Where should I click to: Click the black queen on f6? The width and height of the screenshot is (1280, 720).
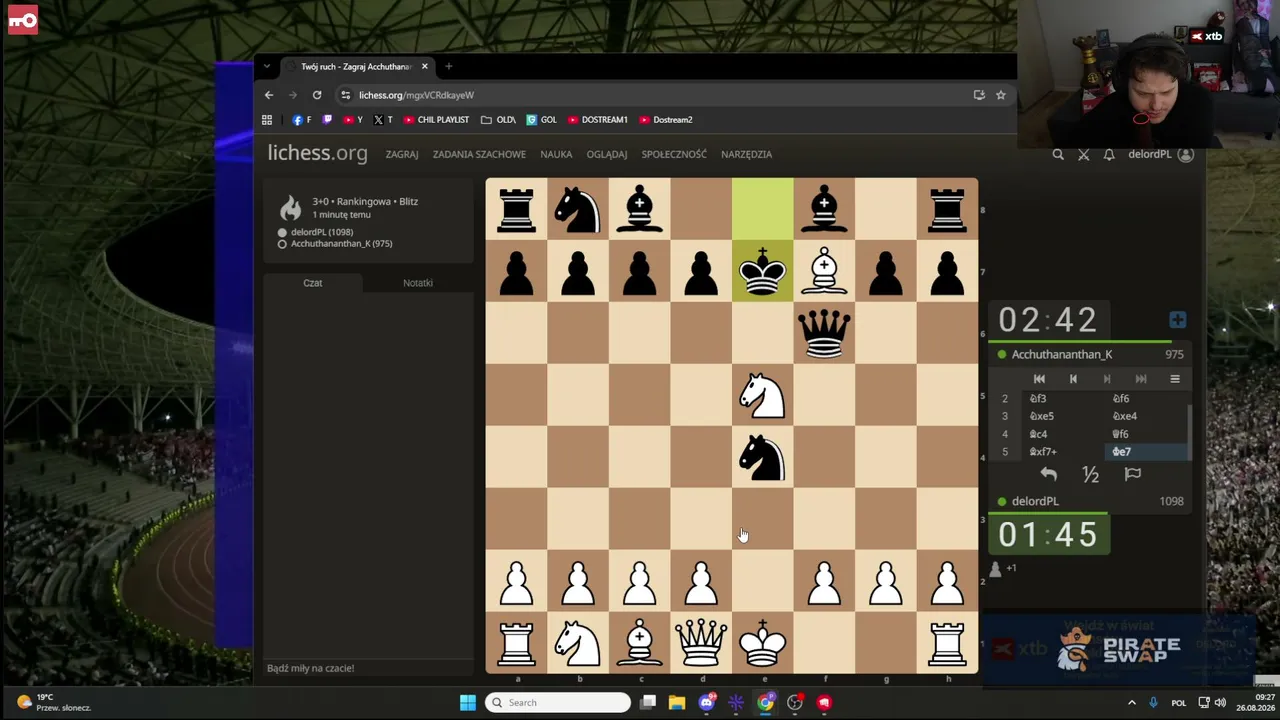tap(825, 333)
